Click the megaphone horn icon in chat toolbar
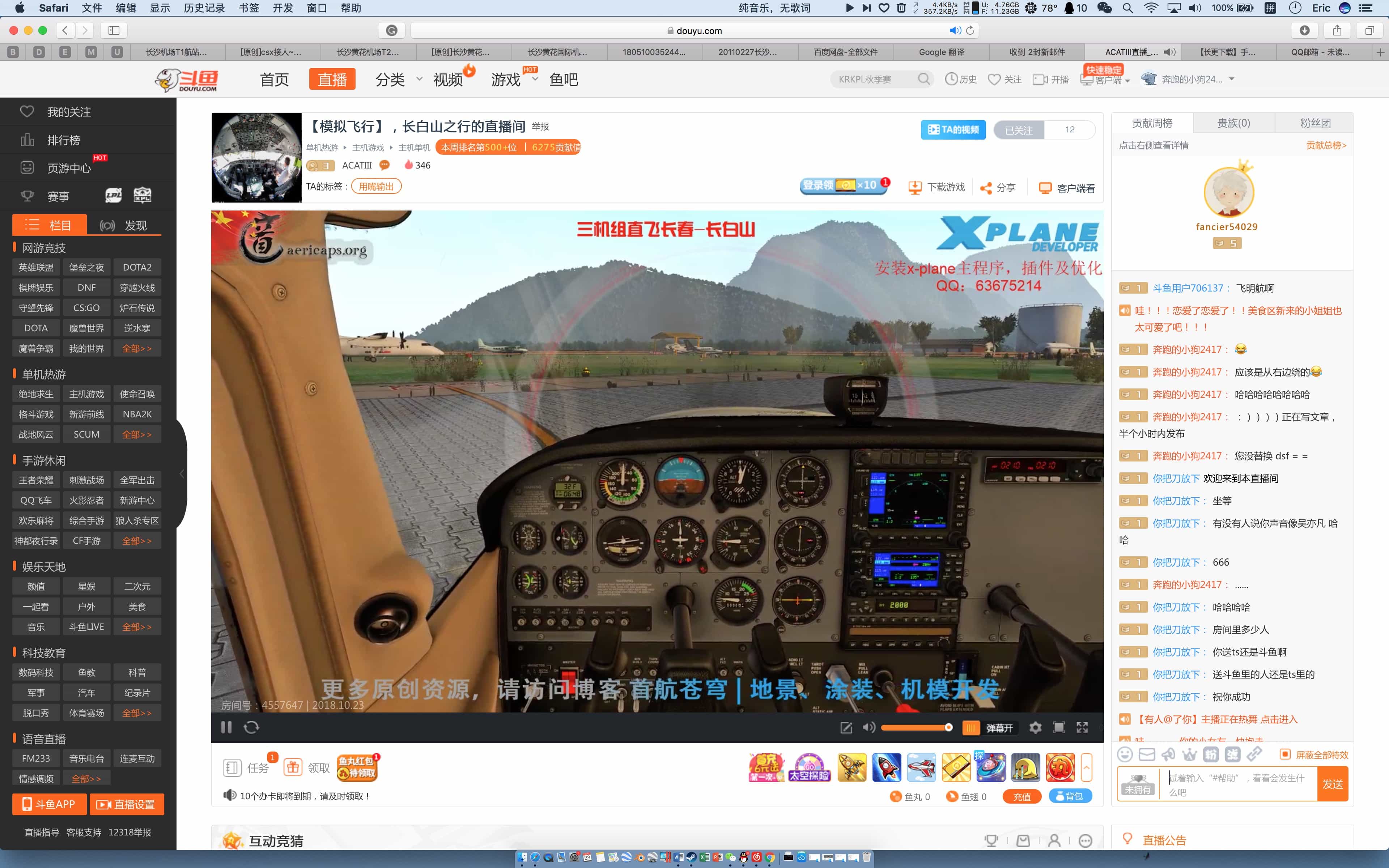Viewport: 1389px width, 868px height. click(1168, 754)
